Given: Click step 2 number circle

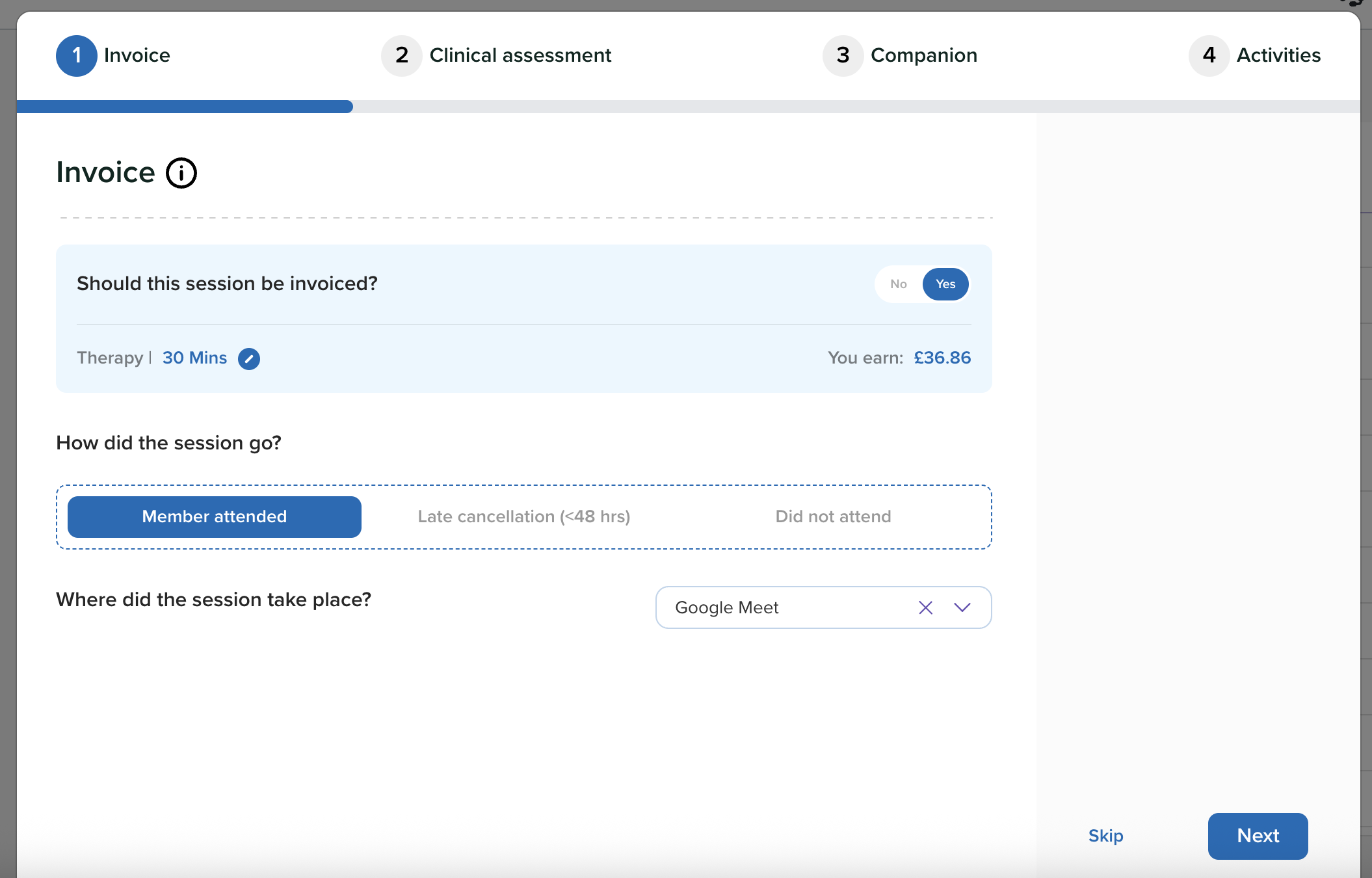Looking at the screenshot, I should pyautogui.click(x=401, y=56).
